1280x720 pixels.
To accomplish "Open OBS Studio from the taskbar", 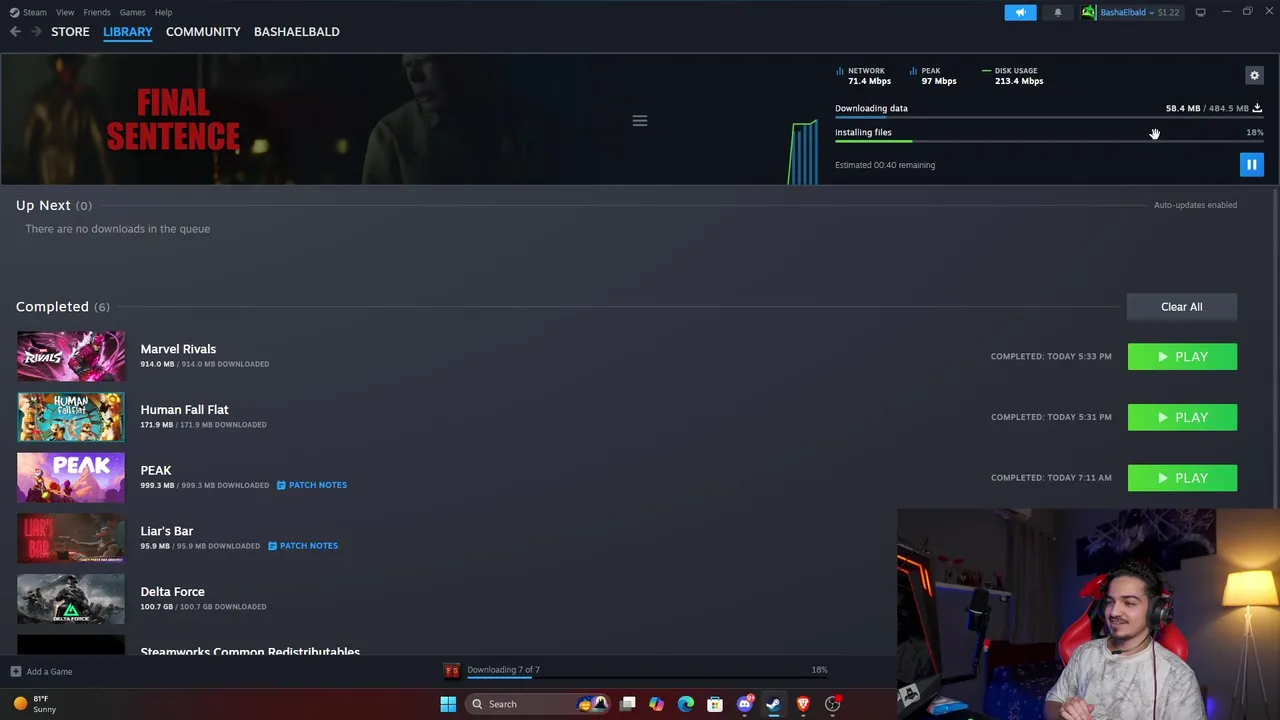I will point(832,704).
